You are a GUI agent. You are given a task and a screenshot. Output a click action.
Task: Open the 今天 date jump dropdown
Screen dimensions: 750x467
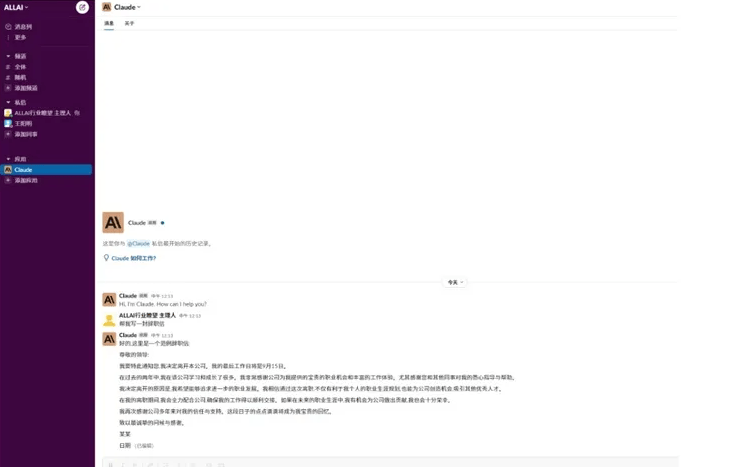455,282
